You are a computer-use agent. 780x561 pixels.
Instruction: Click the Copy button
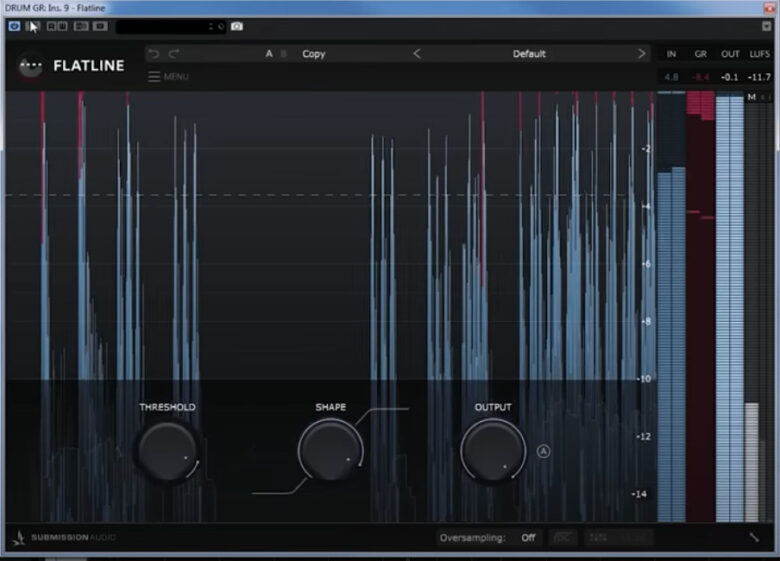(x=313, y=54)
